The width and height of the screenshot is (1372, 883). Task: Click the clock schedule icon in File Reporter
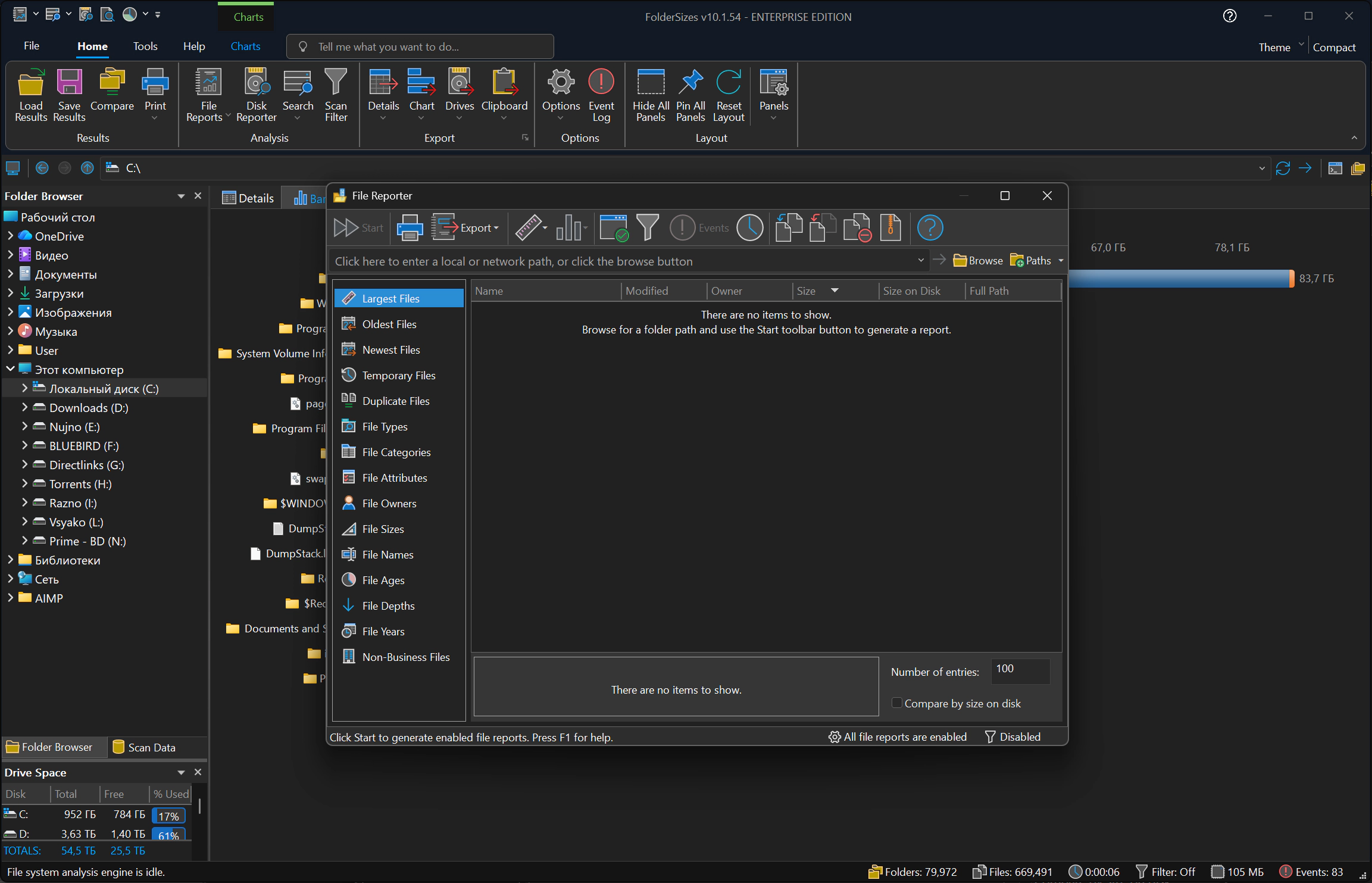pos(750,227)
